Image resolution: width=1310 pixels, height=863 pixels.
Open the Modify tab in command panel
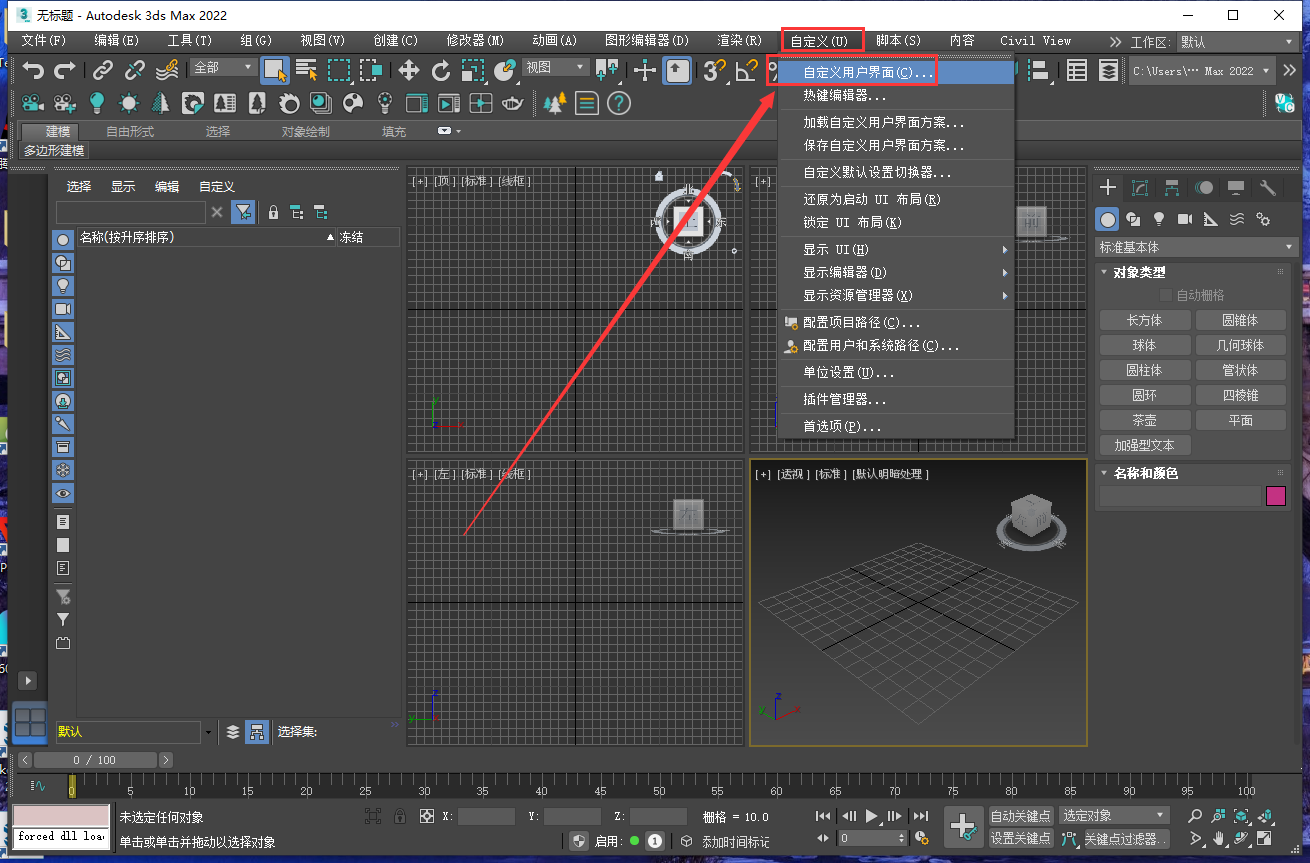tap(1139, 188)
